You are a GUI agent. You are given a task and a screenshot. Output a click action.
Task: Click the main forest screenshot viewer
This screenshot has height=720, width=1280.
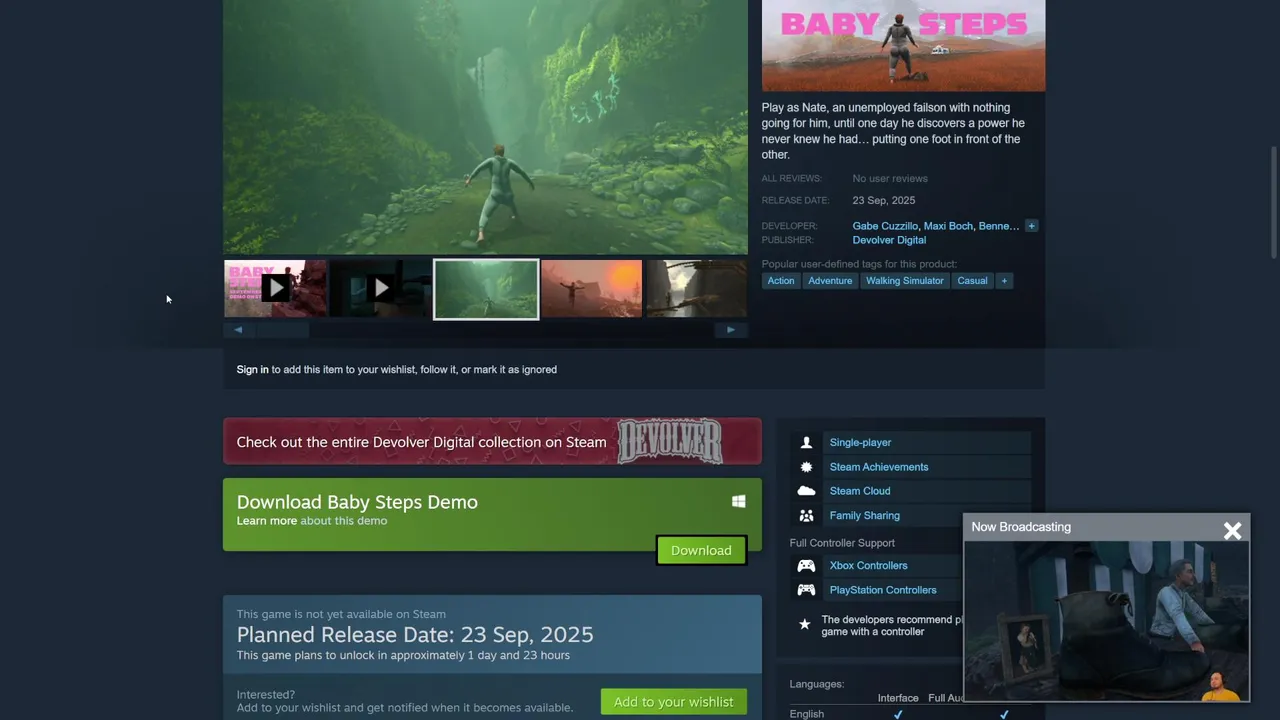tap(485, 127)
